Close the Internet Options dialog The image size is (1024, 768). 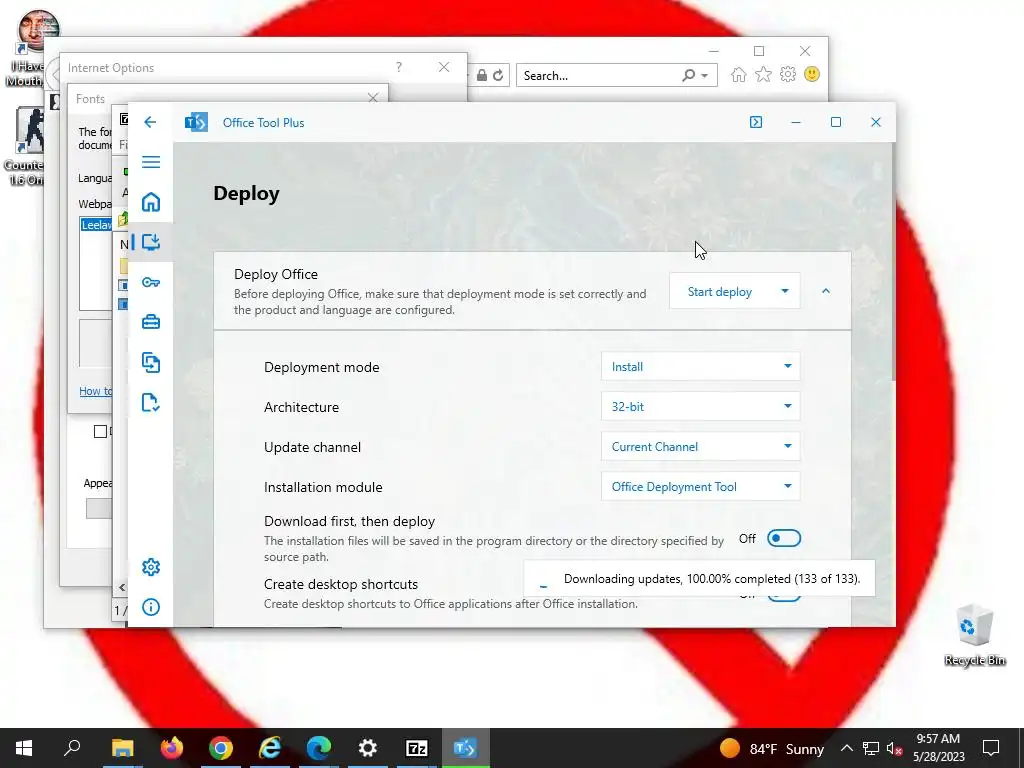(444, 67)
